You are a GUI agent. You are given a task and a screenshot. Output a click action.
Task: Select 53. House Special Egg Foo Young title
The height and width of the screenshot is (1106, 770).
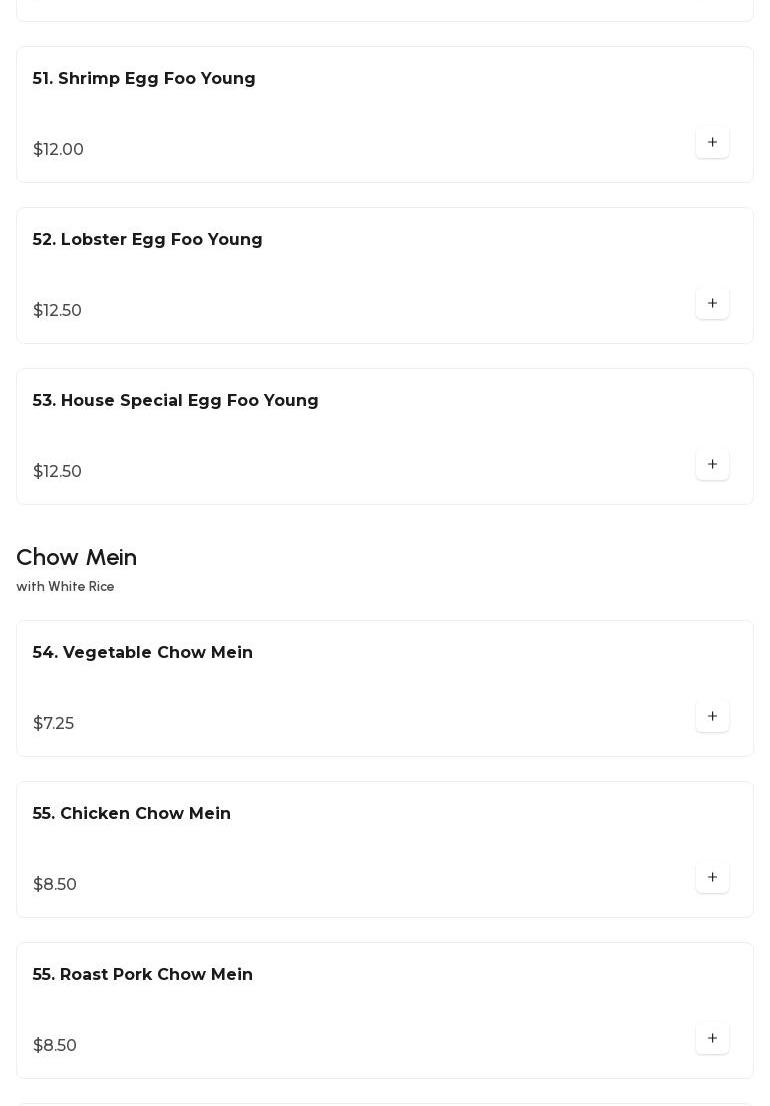point(175,401)
